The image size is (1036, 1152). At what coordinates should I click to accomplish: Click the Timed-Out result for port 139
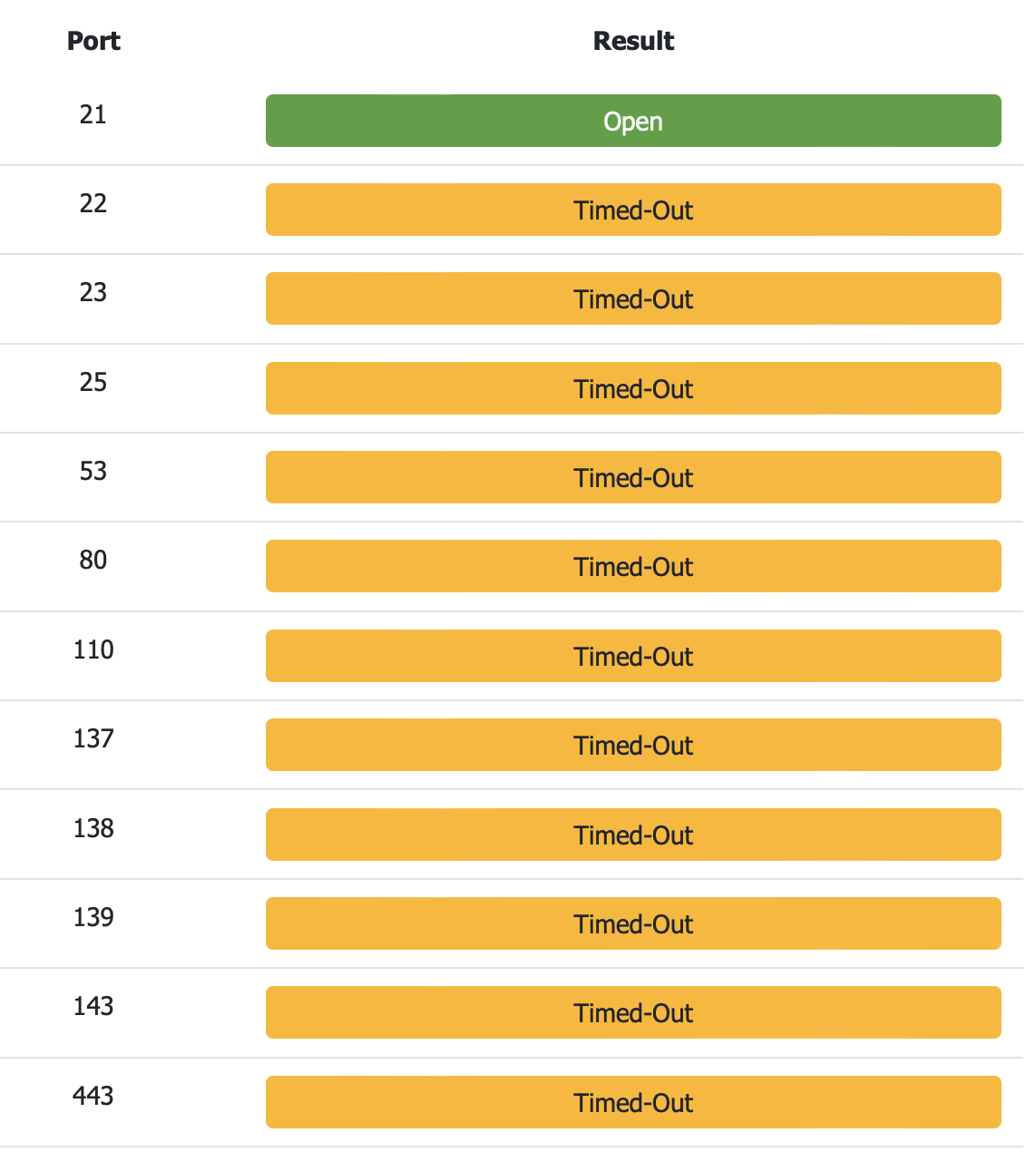click(x=632, y=923)
